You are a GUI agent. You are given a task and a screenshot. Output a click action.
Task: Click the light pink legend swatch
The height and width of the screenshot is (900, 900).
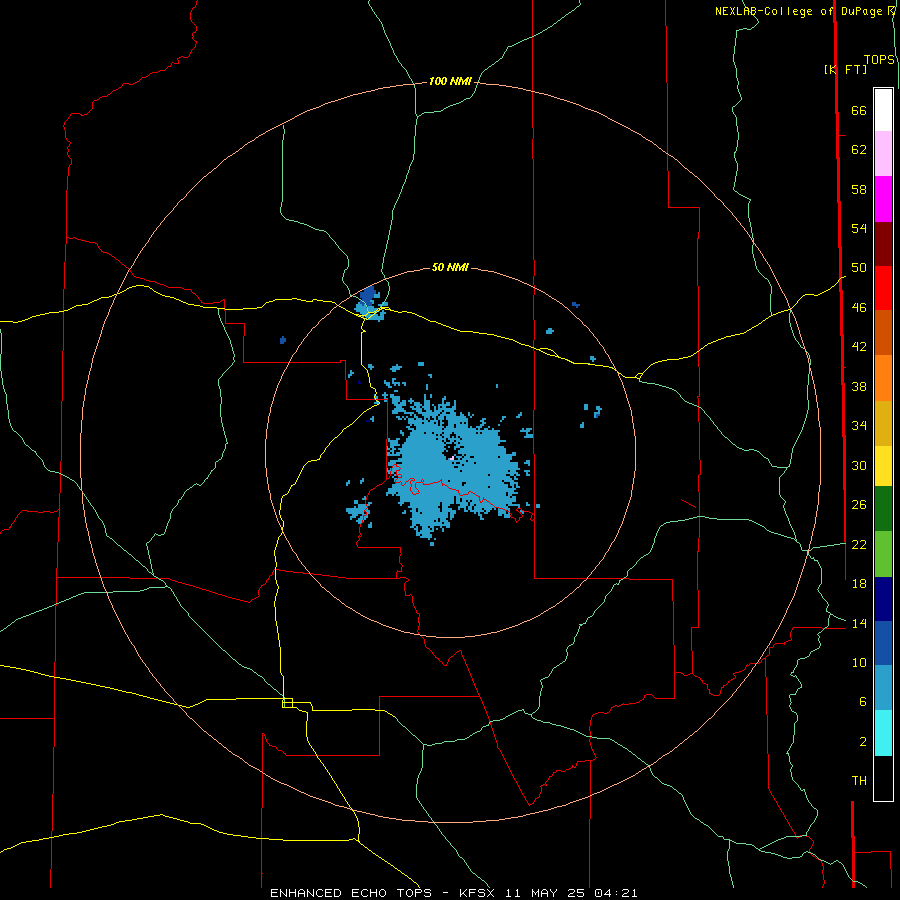(x=883, y=153)
